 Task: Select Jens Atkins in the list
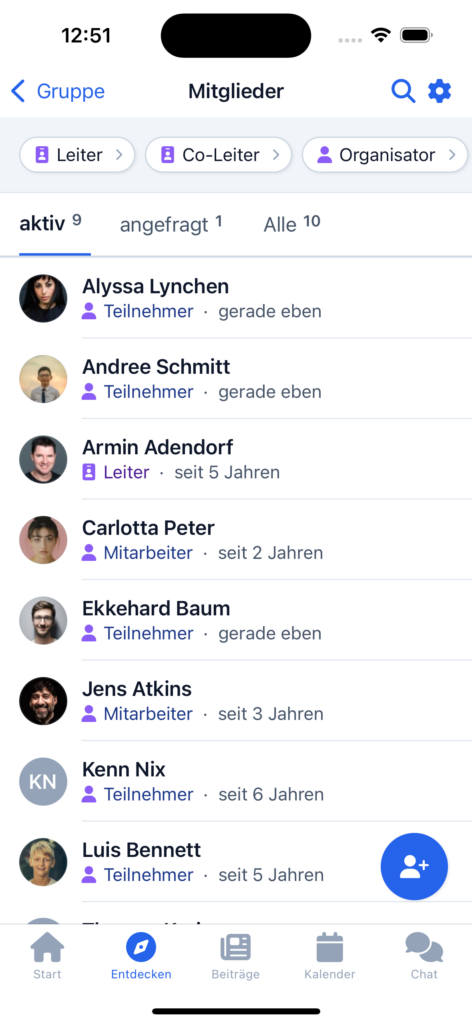(x=236, y=701)
